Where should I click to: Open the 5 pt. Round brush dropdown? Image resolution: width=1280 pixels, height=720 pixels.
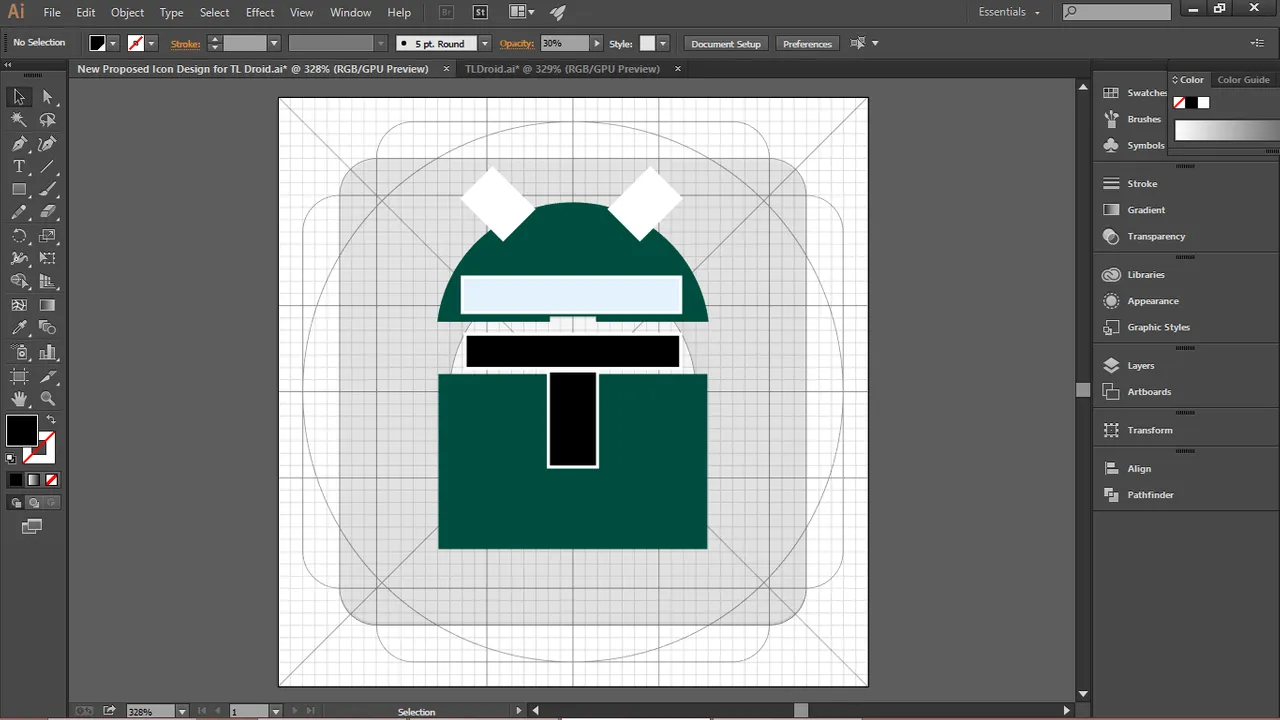point(484,44)
